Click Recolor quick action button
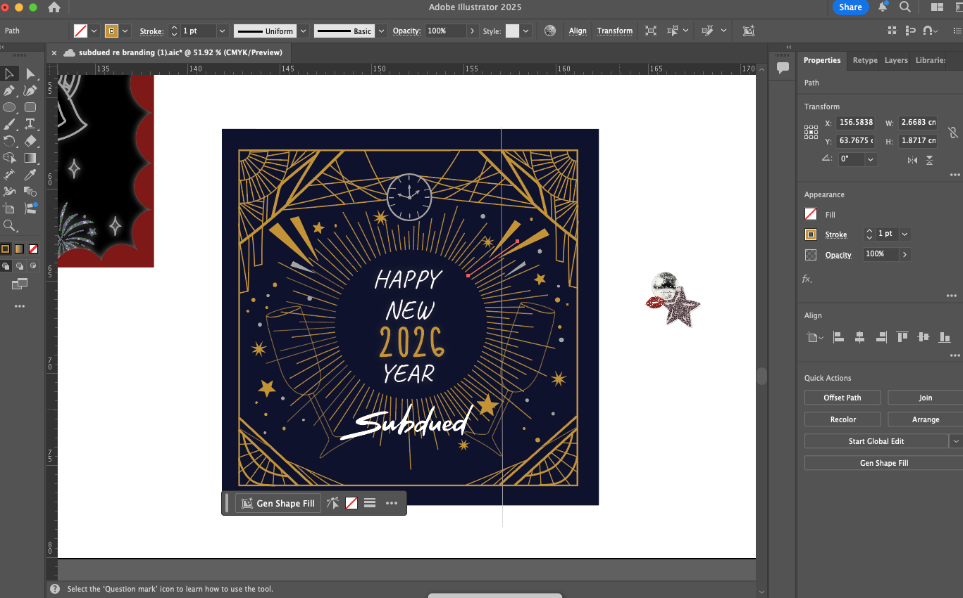This screenshot has height=598, width=963. pyautogui.click(x=842, y=419)
